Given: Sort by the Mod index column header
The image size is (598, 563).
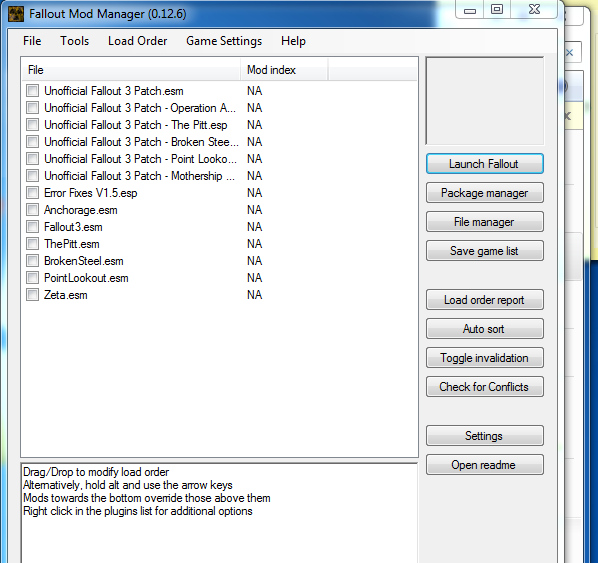Looking at the screenshot, I should [x=284, y=70].
